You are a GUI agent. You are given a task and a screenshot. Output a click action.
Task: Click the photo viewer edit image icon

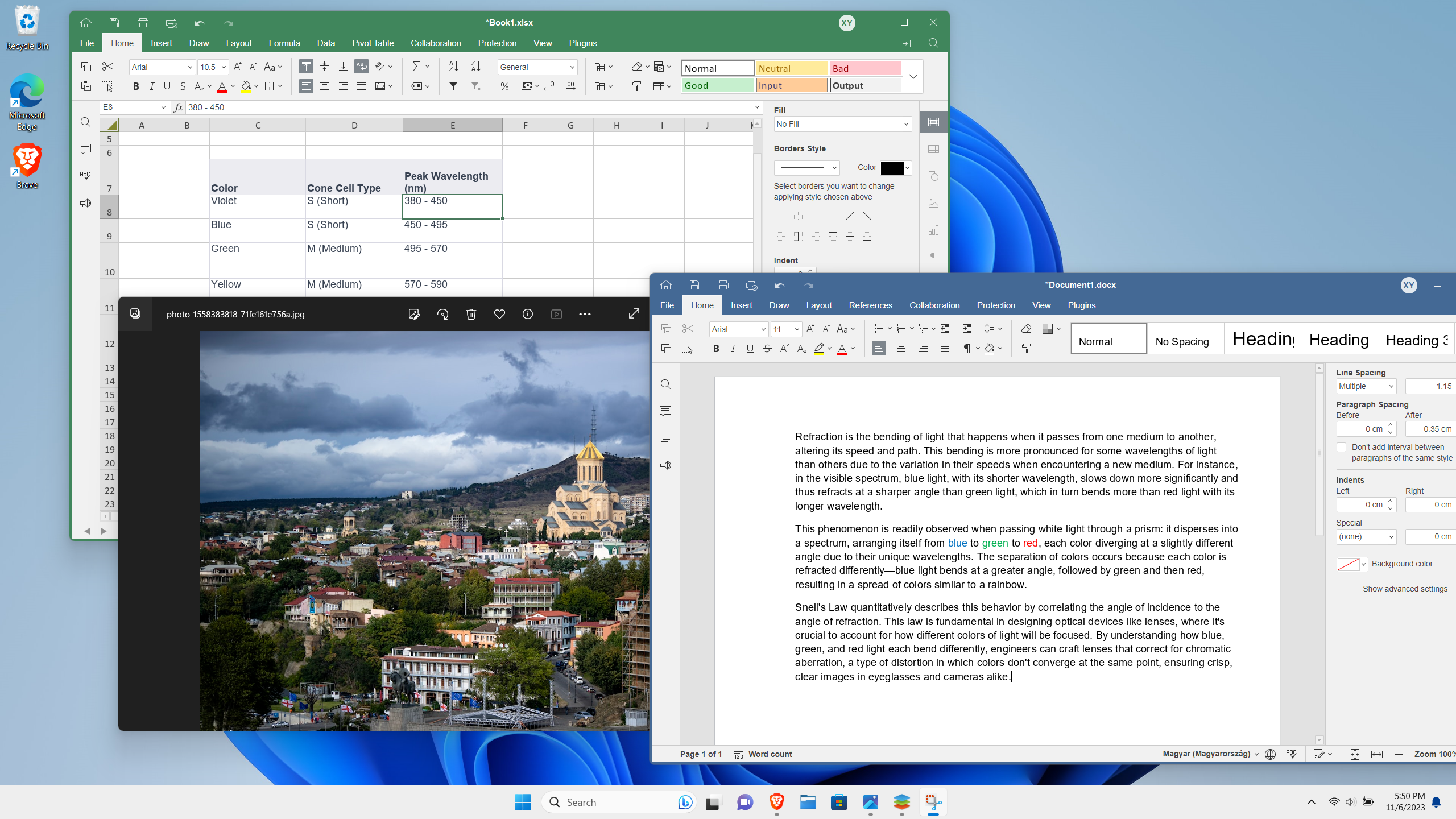point(414,314)
